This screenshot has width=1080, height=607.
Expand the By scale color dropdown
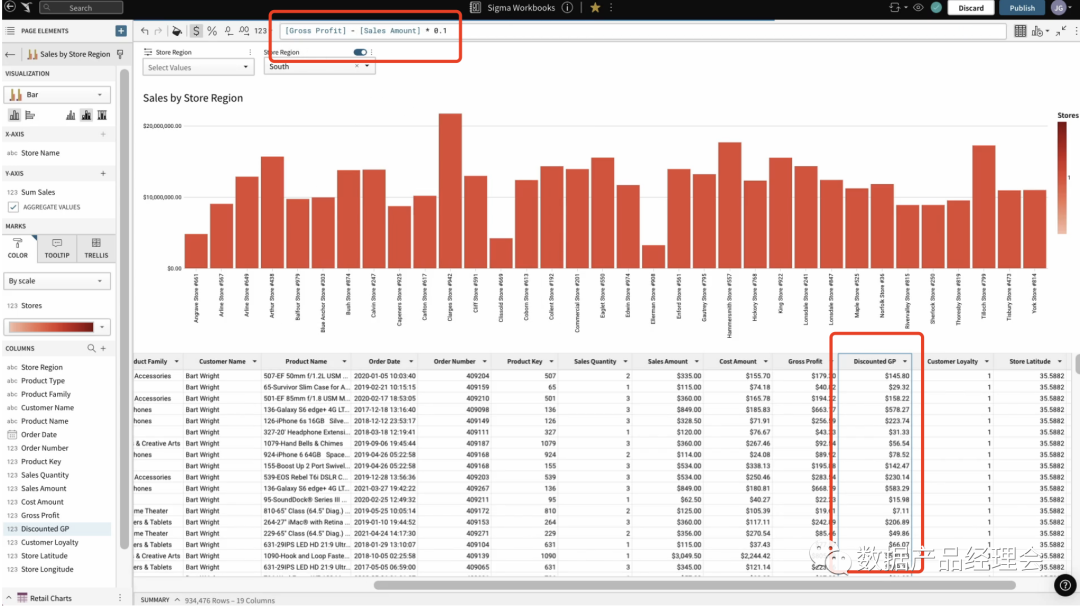59,281
